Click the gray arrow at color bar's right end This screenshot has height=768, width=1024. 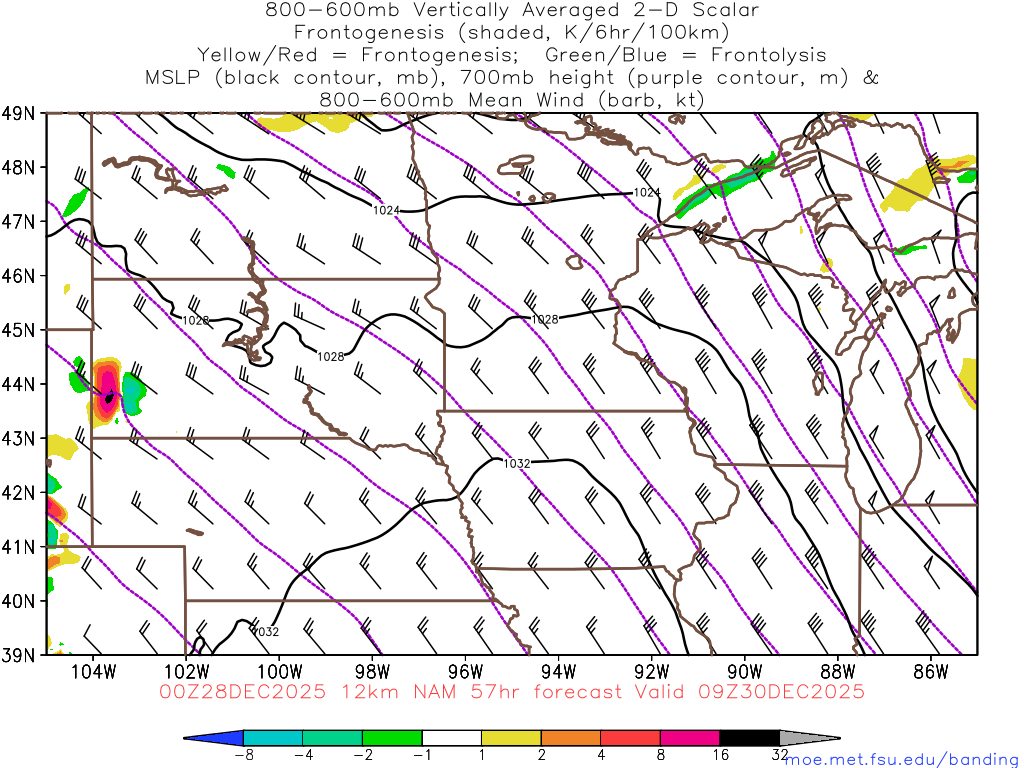[808, 738]
